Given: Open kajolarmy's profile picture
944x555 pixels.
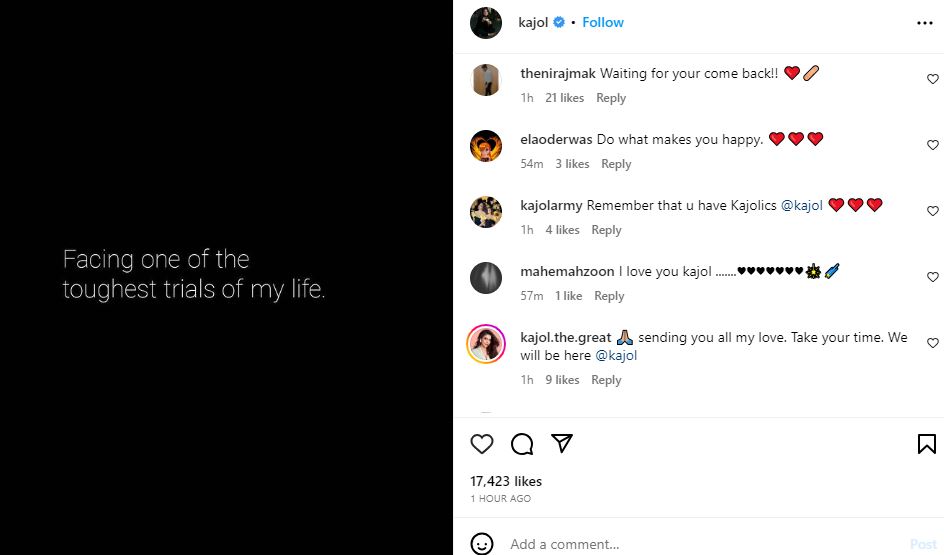Looking at the screenshot, I should tap(486, 212).
